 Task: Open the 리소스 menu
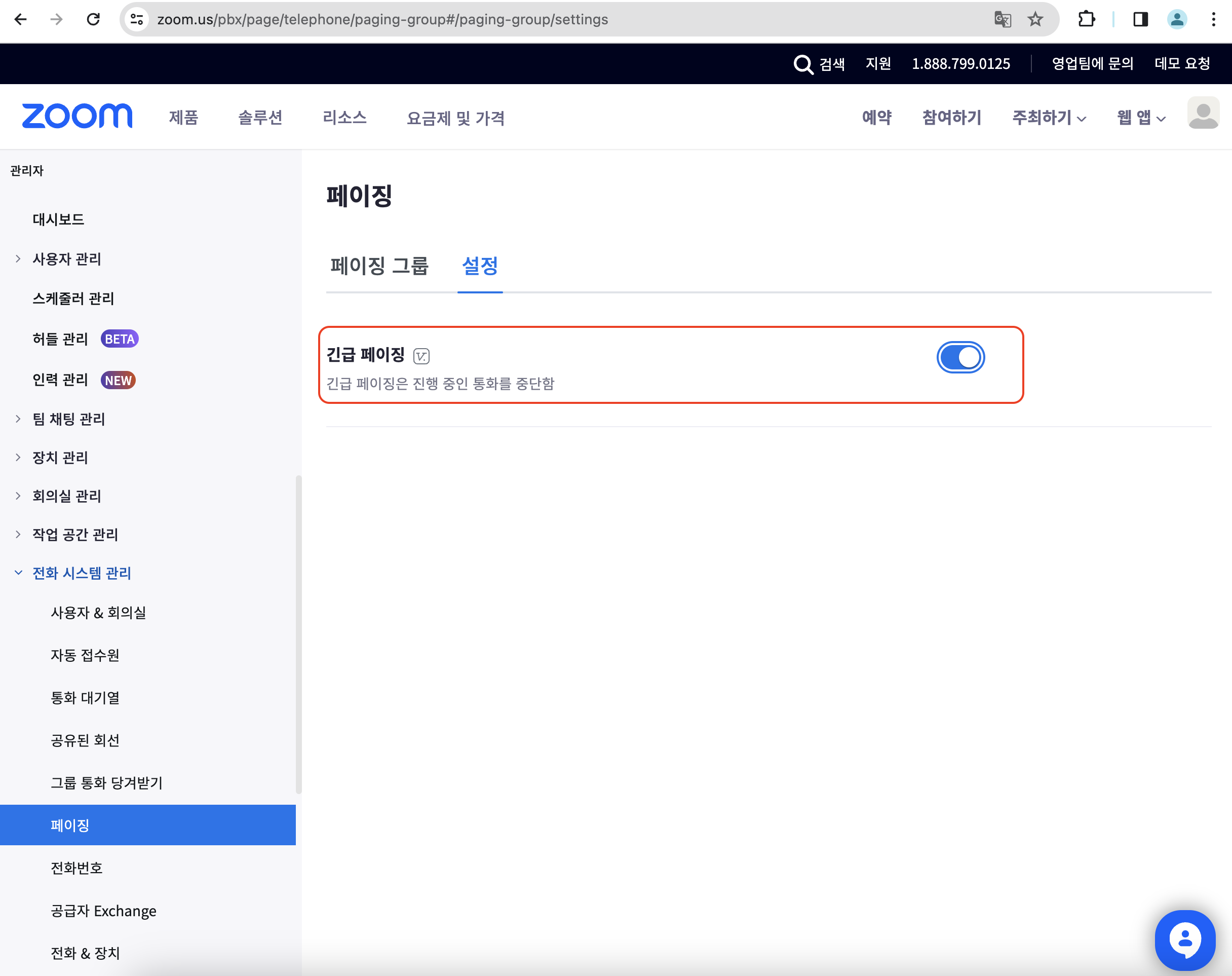point(344,118)
